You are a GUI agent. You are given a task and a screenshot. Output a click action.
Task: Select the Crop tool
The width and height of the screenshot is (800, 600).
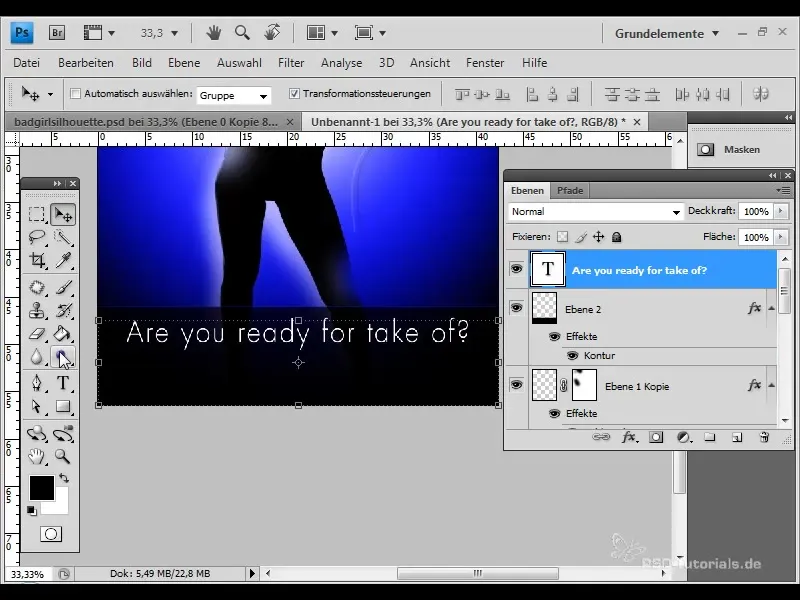37,261
